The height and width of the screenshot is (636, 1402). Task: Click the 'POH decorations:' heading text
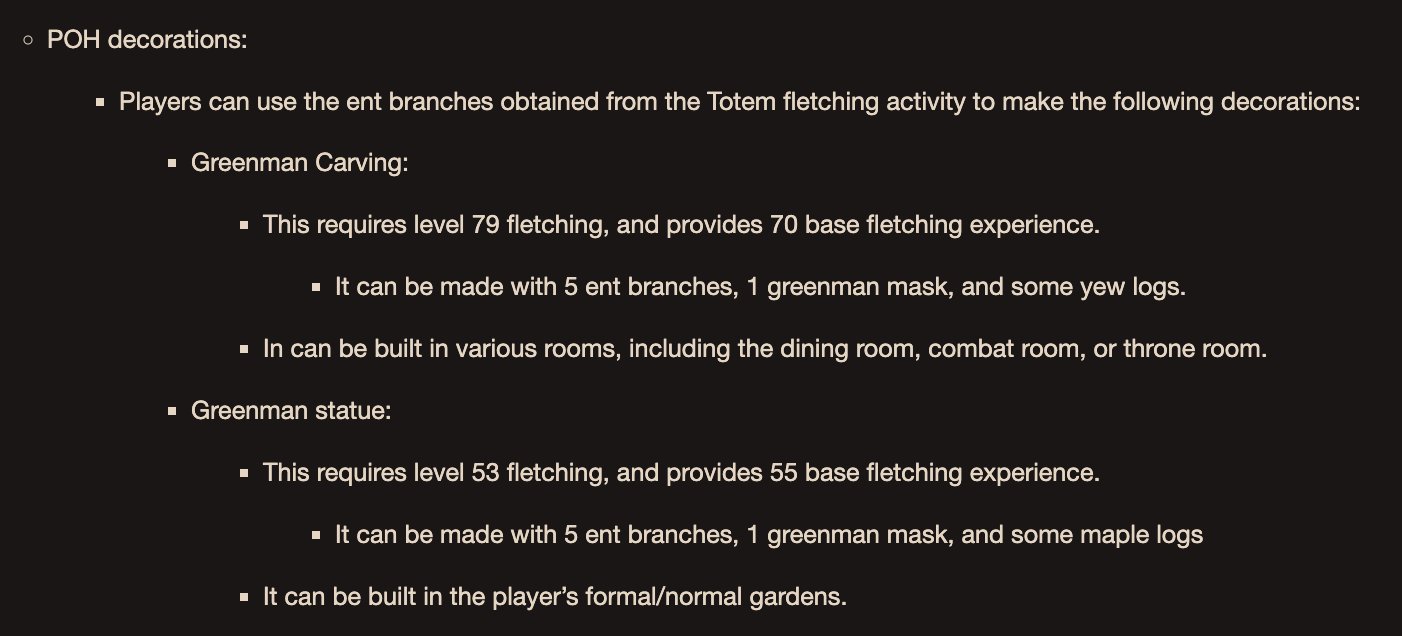coord(147,40)
